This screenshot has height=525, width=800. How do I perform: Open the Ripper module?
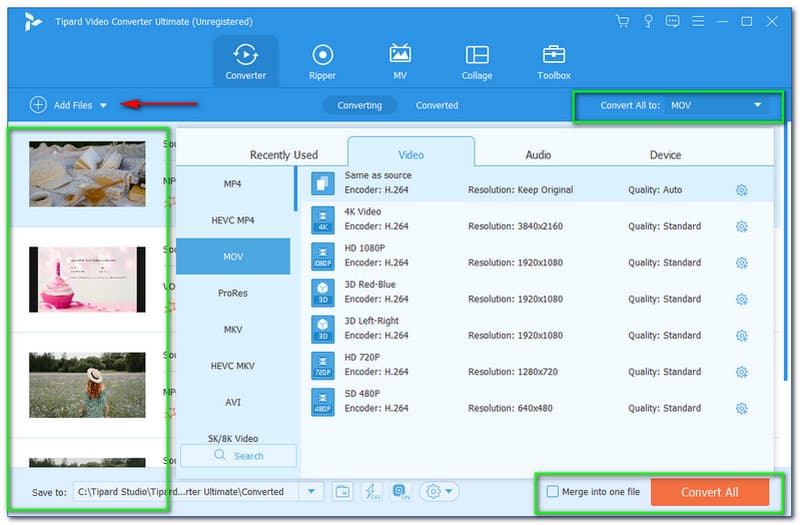(x=323, y=62)
